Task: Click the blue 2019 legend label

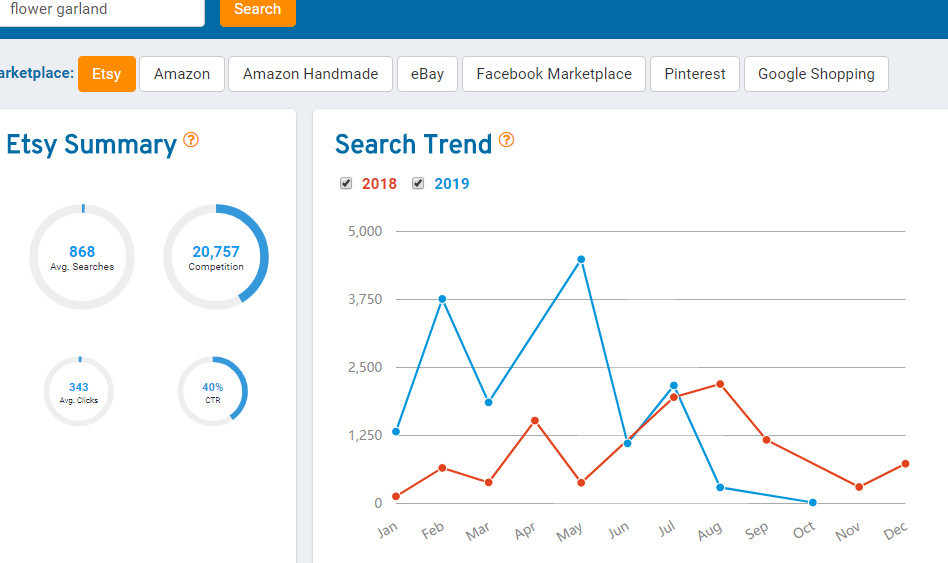Action: pyautogui.click(x=452, y=184)
